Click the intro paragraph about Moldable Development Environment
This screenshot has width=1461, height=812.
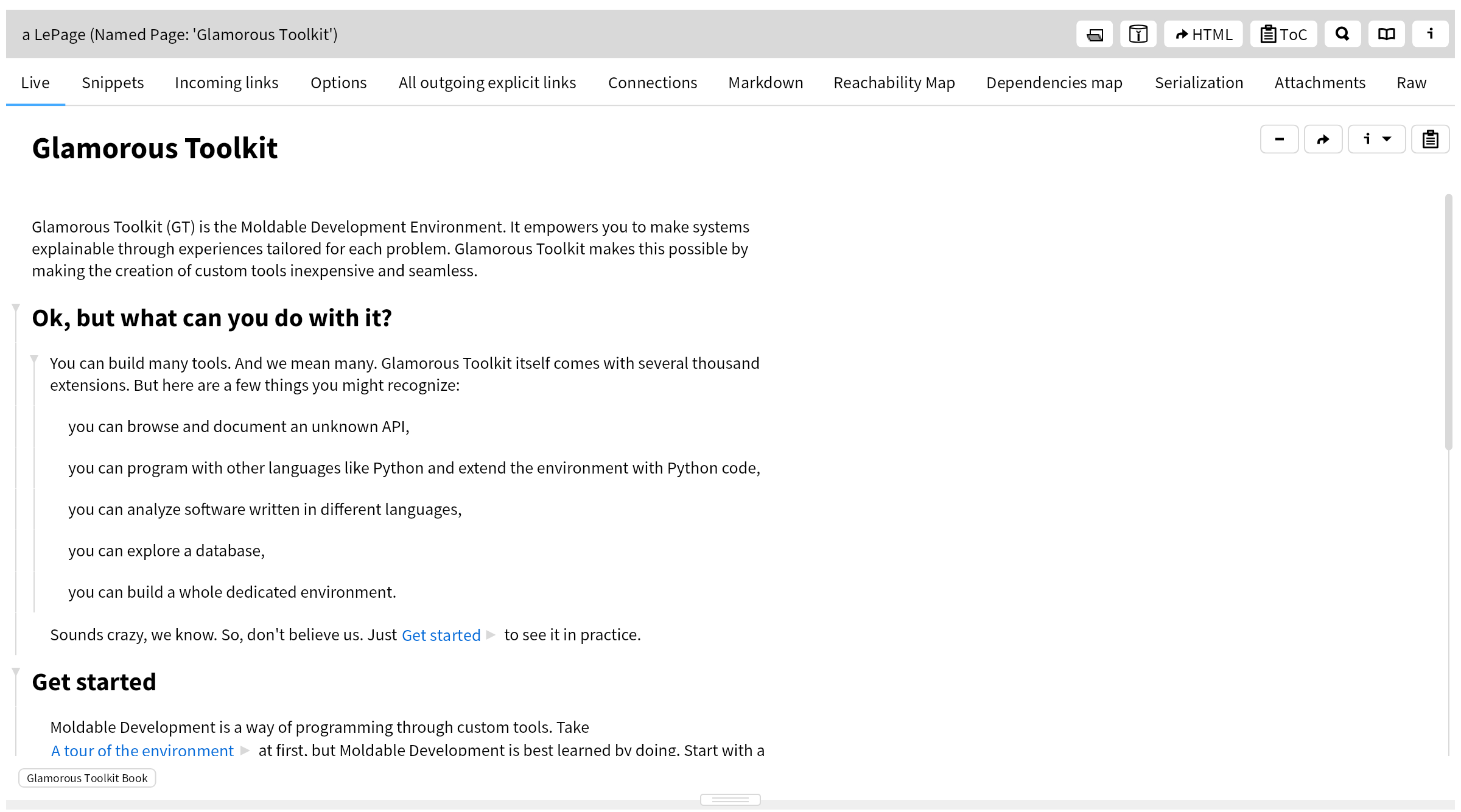391,248
